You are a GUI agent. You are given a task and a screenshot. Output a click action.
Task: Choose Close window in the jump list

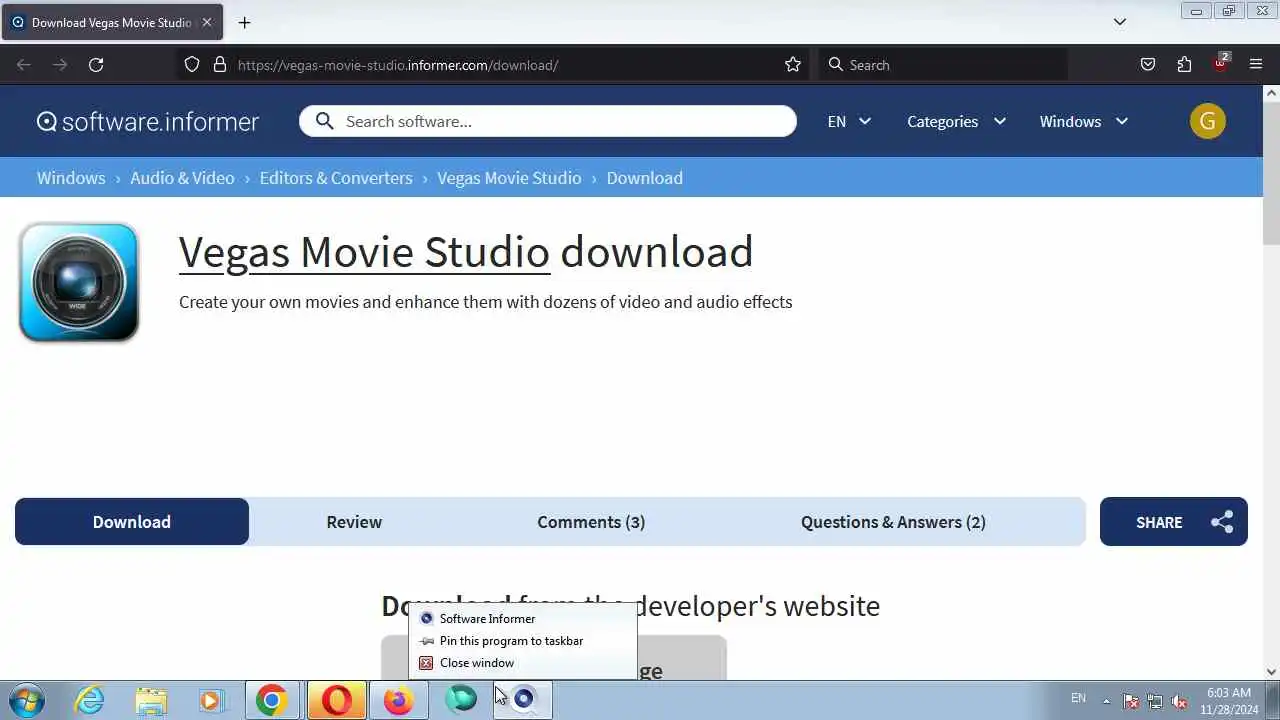click(522, 662)
